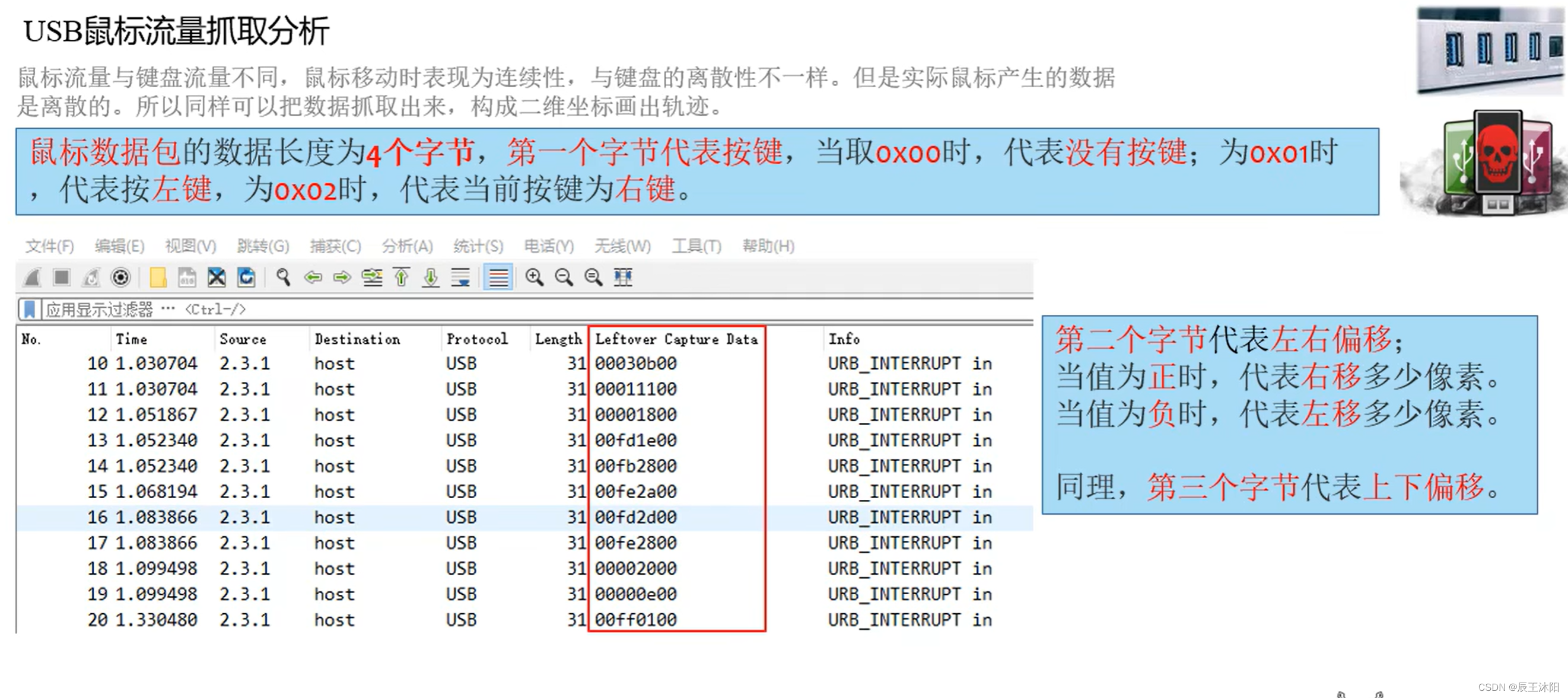The height and width of the screenshot is (698, 1568).
Task: Click the Leftover Capture Data column header
Action: [676, 340]
